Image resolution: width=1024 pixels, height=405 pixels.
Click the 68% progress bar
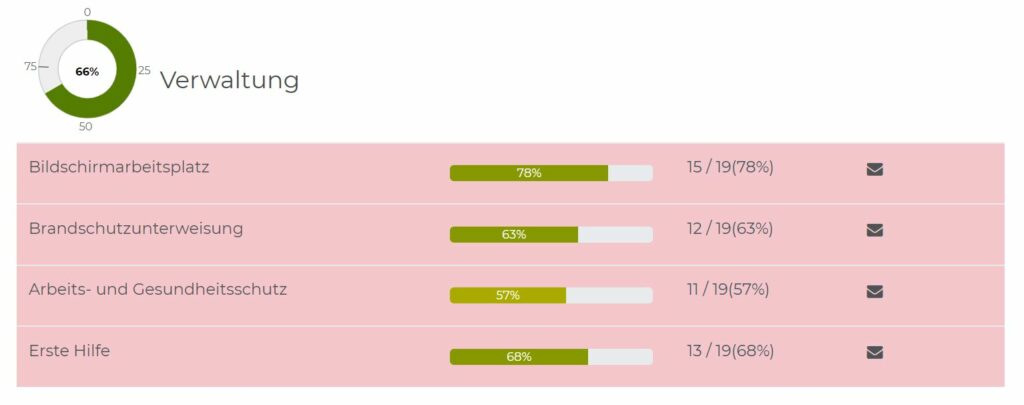pos(551,357)
